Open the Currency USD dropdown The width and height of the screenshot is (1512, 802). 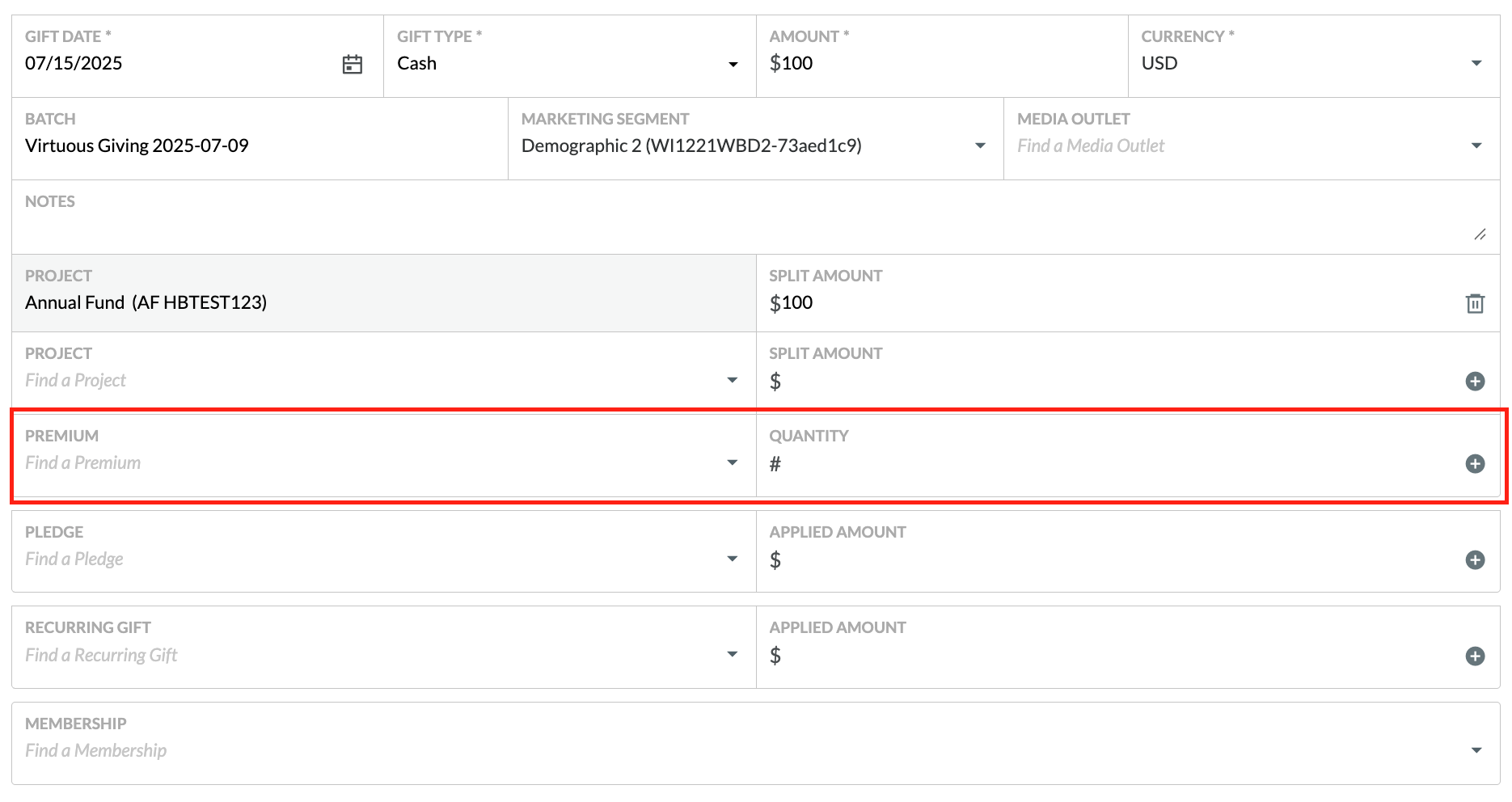click(x=1476, y=63)
